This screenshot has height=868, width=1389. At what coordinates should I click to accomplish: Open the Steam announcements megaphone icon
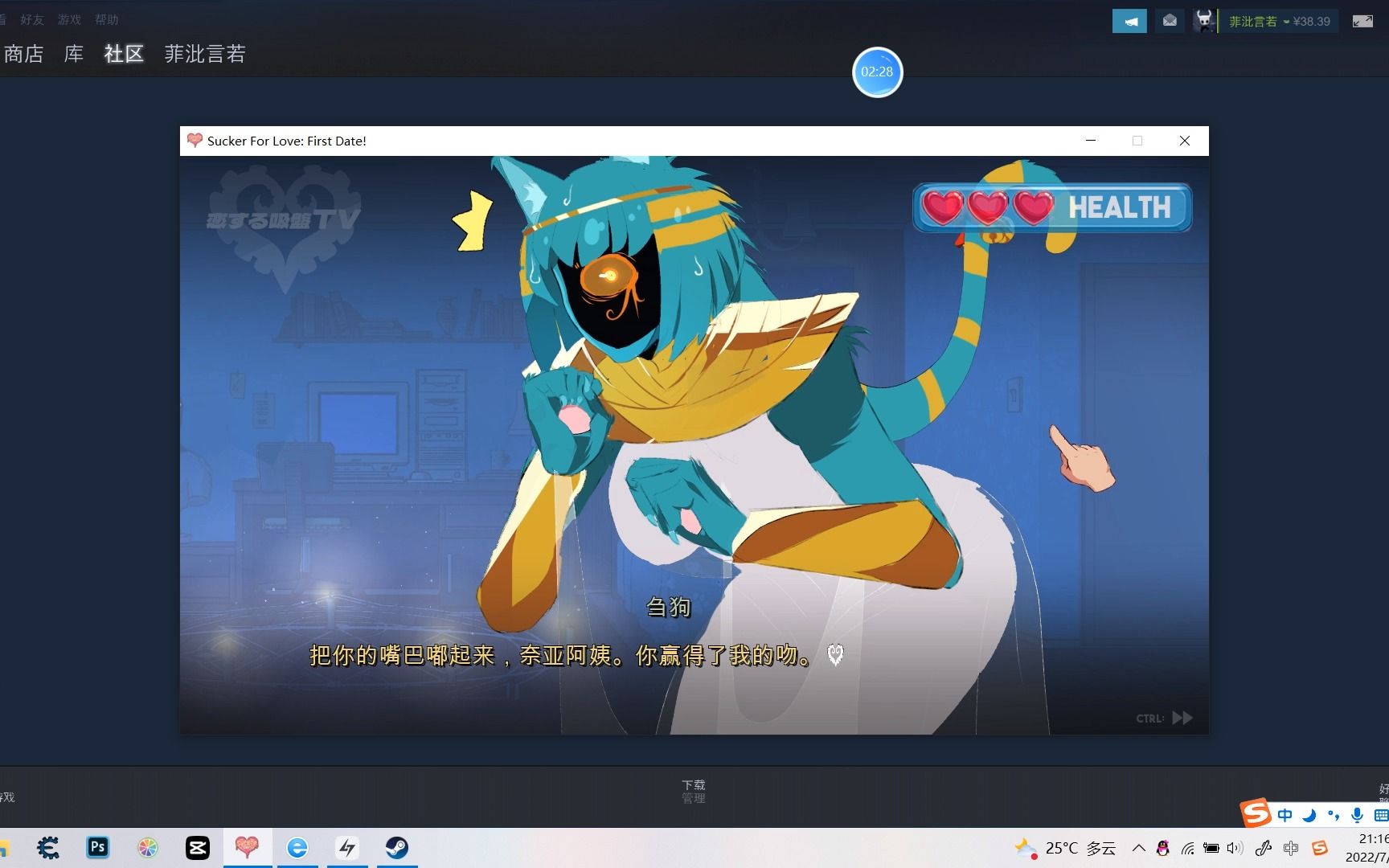tap(1129, 22)
